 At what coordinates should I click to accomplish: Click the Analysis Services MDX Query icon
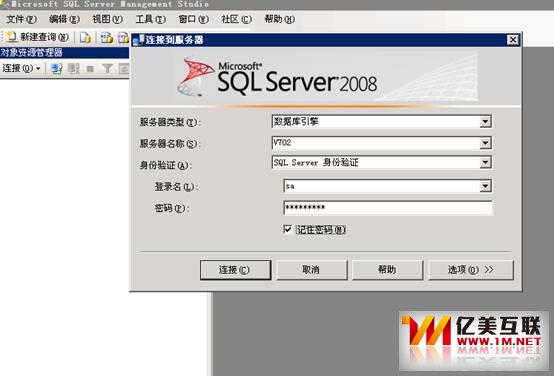coord(106,37)
